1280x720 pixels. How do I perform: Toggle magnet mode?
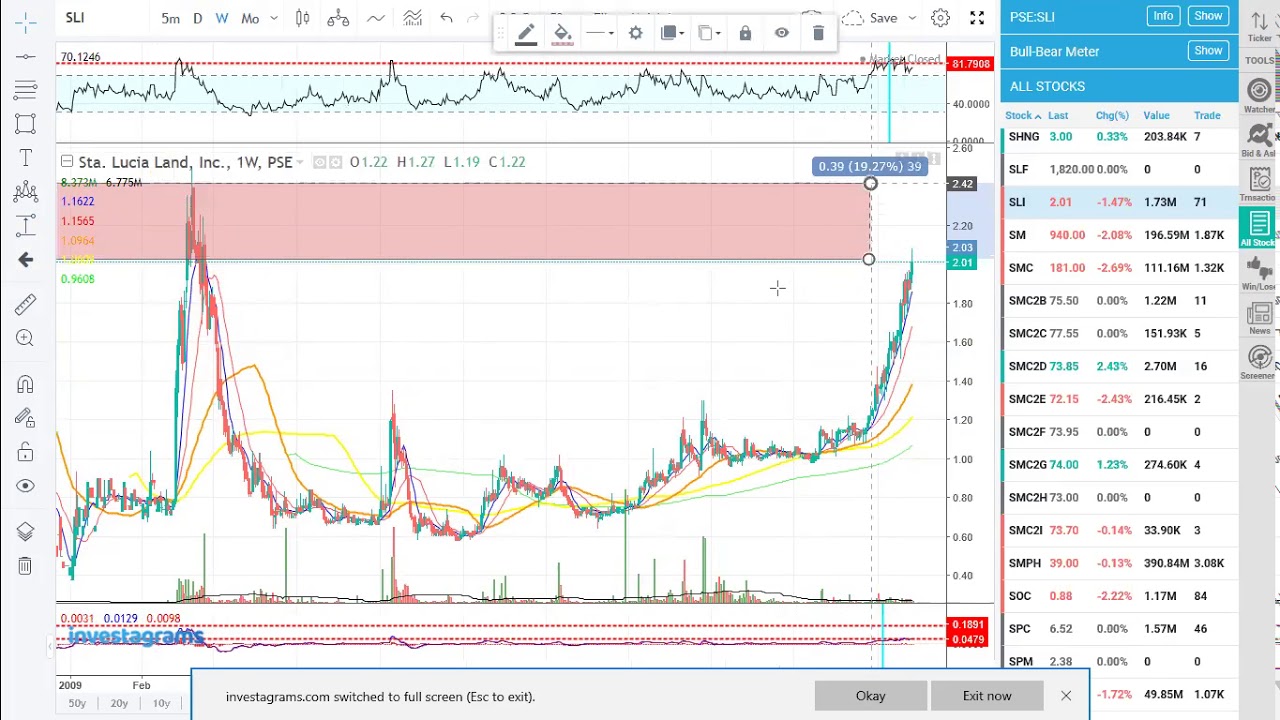pyautogui.click(x=26, y=385)
